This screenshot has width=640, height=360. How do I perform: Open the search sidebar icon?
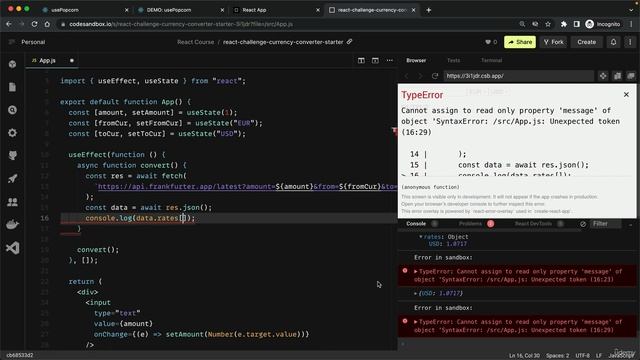coord(13,110)
